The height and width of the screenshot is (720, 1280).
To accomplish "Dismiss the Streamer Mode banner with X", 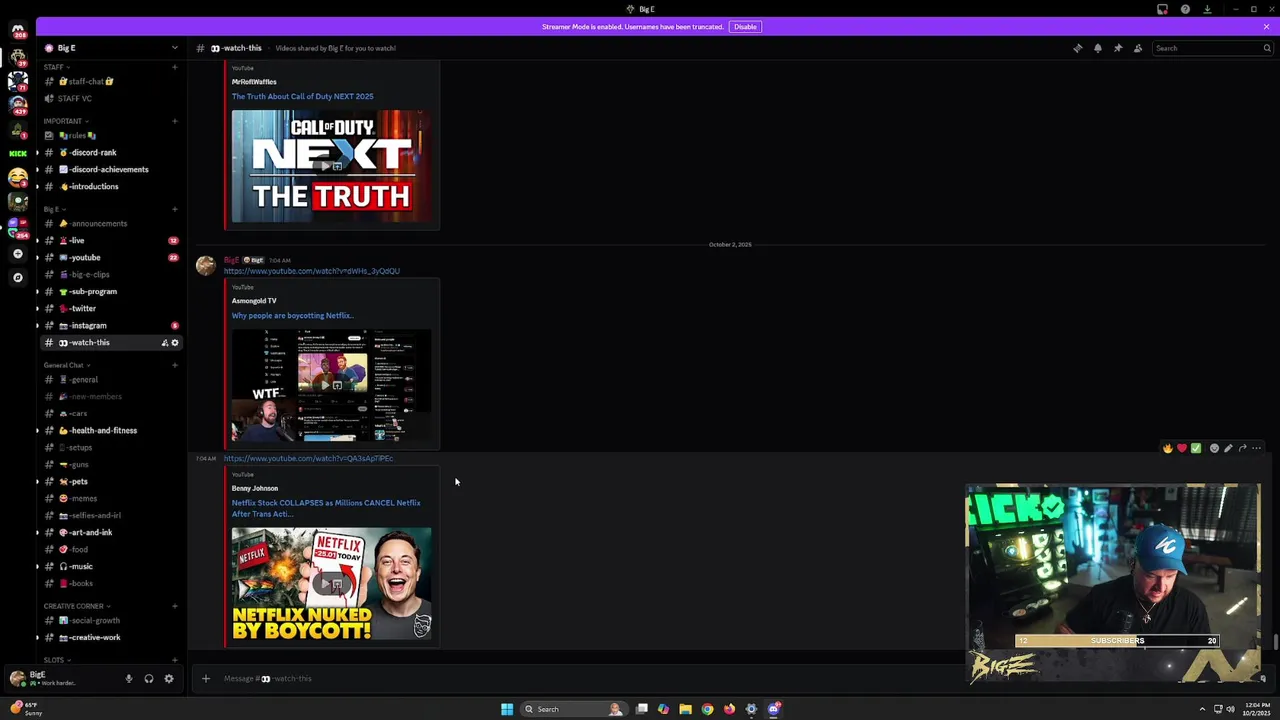I will [1266, 27].
